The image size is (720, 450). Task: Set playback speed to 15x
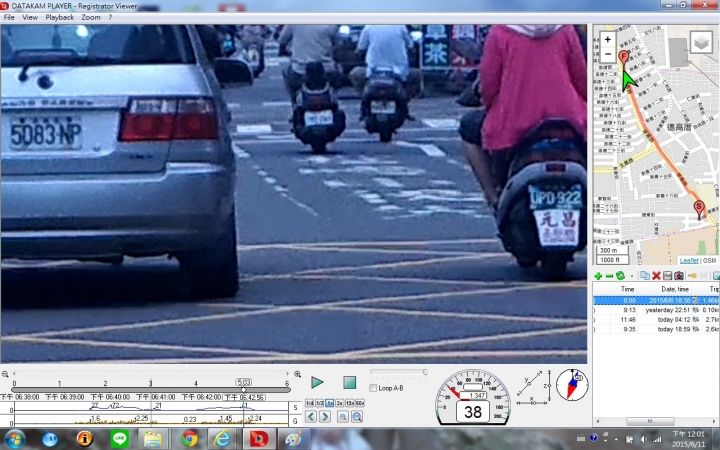pyautogui.click(x=350, y=403)
